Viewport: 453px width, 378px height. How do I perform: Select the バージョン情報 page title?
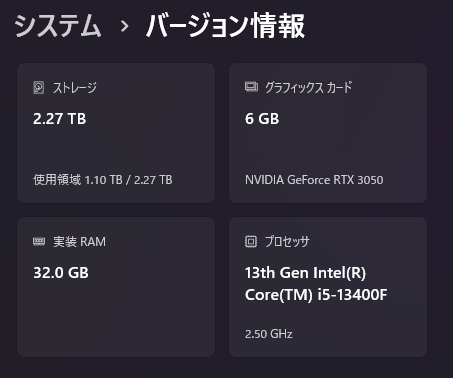225,26
